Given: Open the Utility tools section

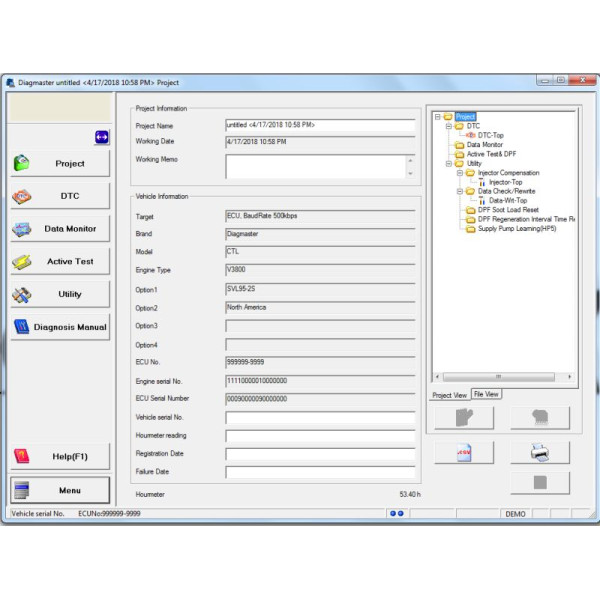Looking at the screenshot, I should [59, 295].
